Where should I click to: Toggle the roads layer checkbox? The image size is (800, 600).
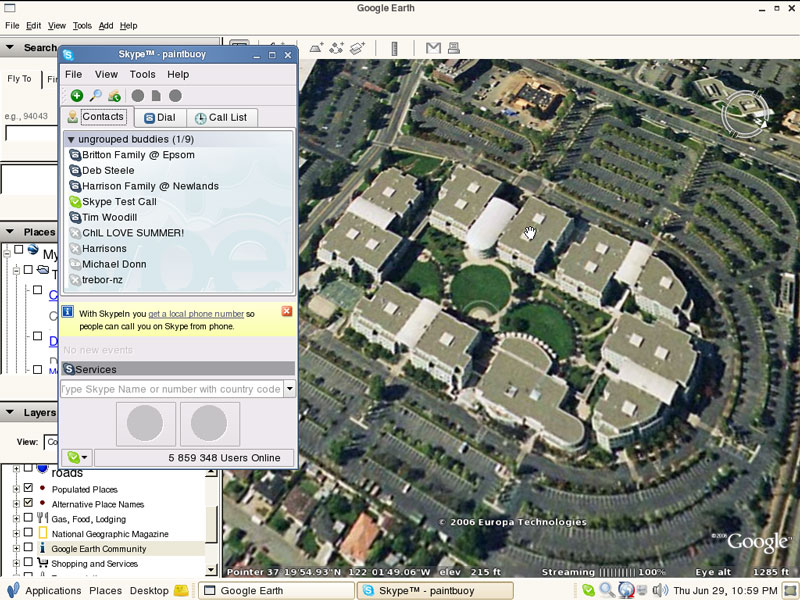pyautogui.click(x=29, y=467)
